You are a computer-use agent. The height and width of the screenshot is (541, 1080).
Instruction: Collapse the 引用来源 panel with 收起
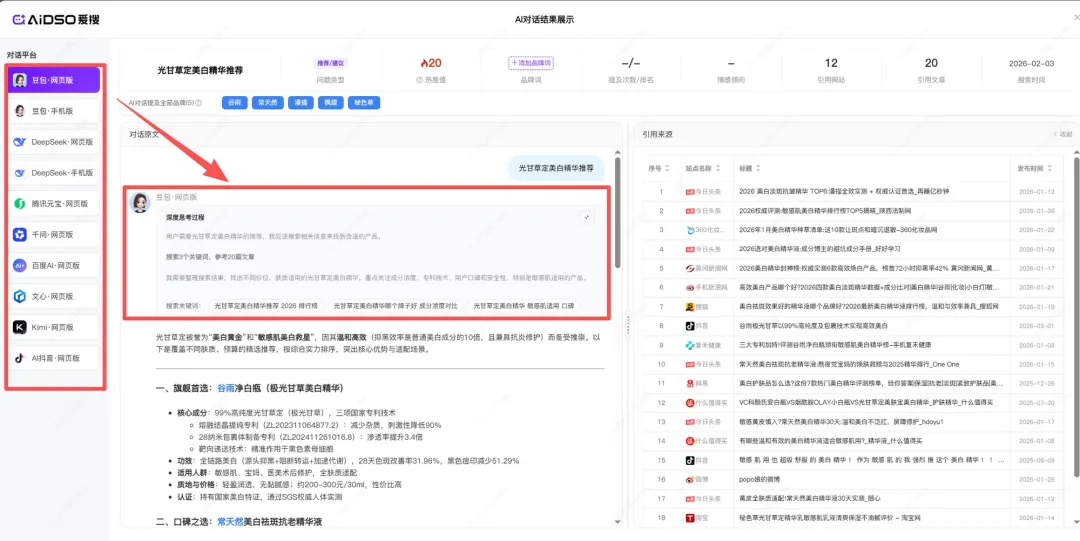pos(1061,134)
